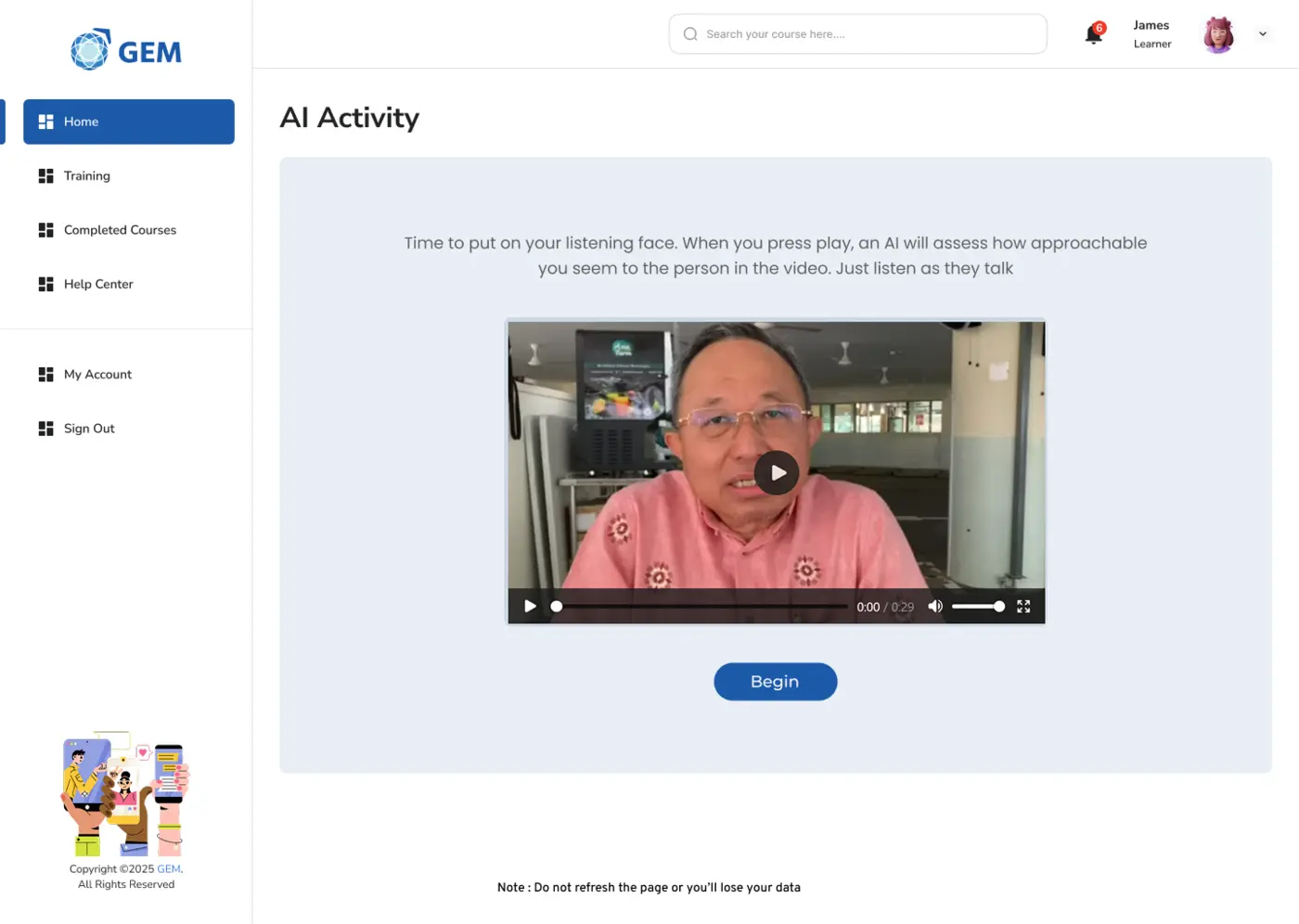This screenshot has height=924, width=1299.
Task: Focus the course search field
Action: 858,34
